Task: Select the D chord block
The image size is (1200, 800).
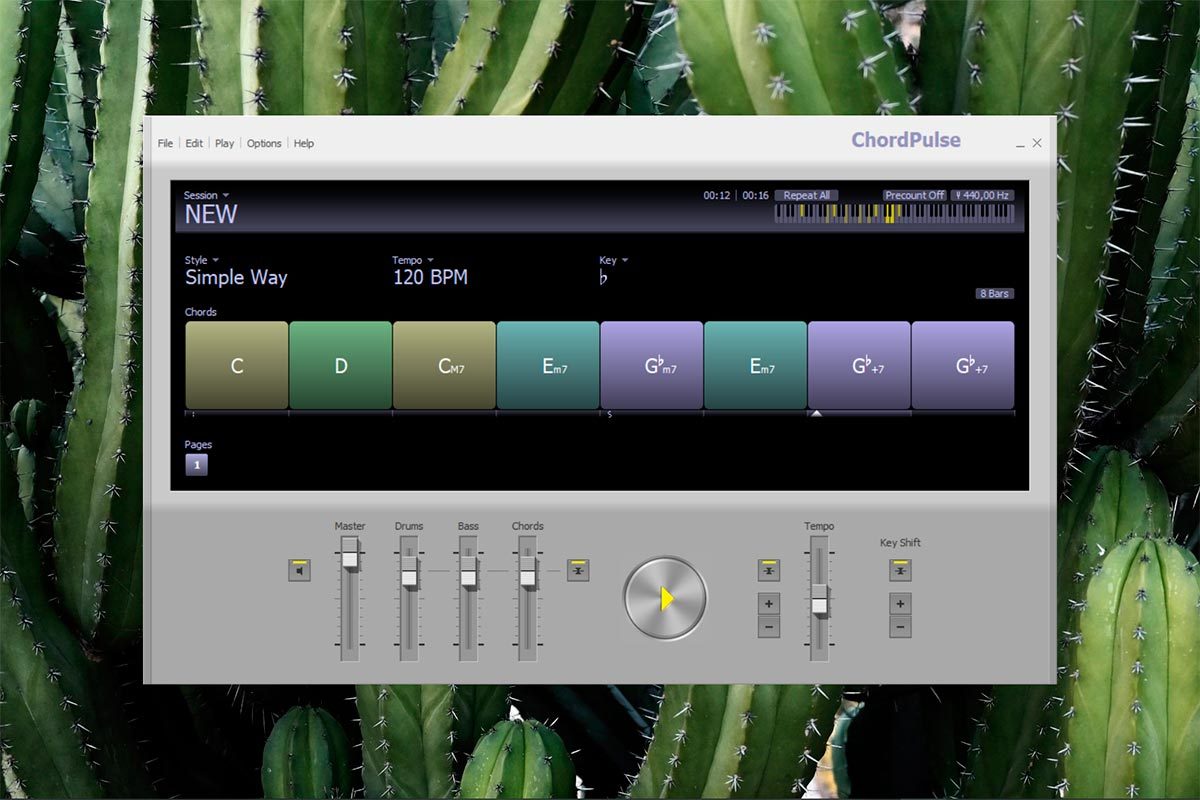Action: pyautogui.click(x=341, y=365)
